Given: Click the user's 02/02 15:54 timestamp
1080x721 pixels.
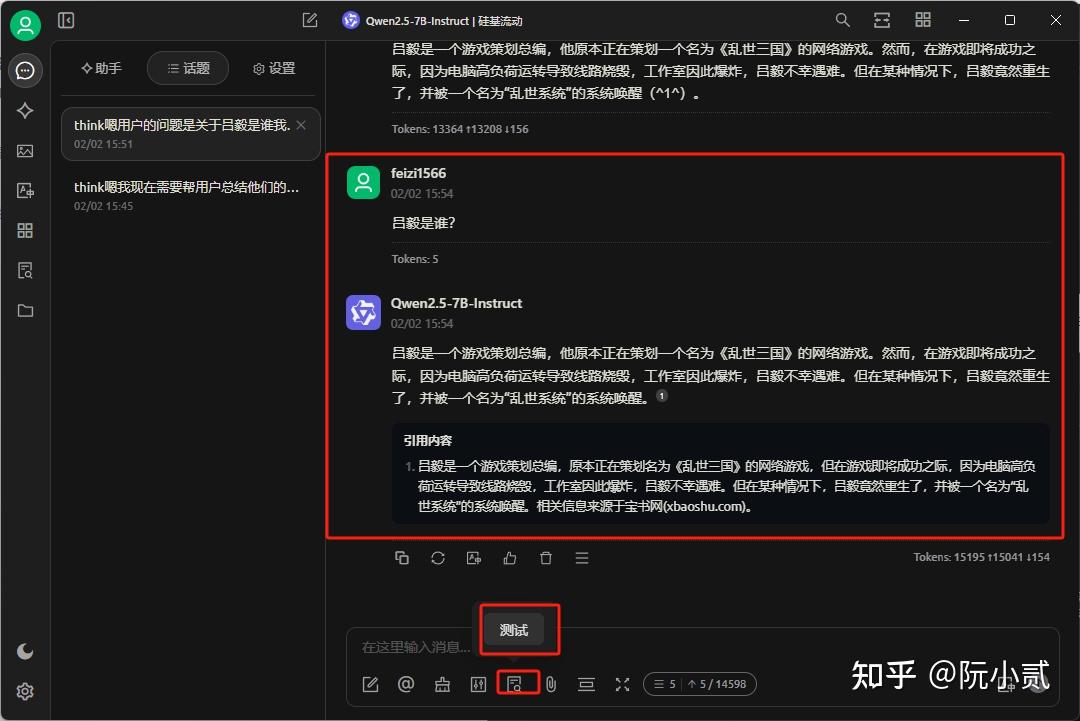Looking at the screenshot, I should [422, 194].
